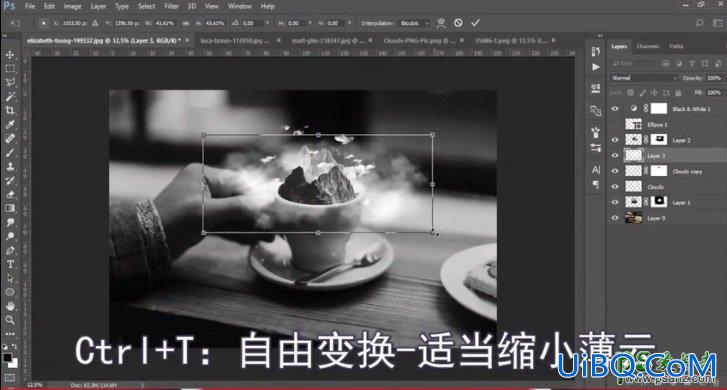
Task: Select the Lasso tool
Action: 10,83
